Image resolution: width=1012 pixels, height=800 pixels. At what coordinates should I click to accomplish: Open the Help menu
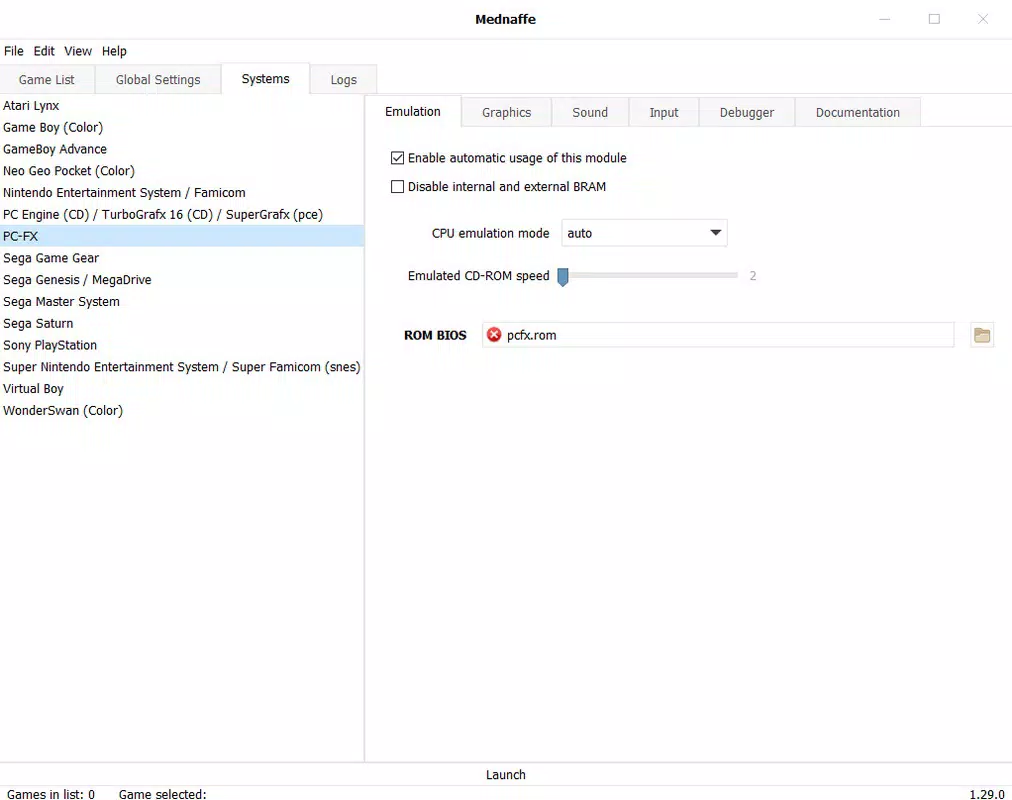coord(114,51)
